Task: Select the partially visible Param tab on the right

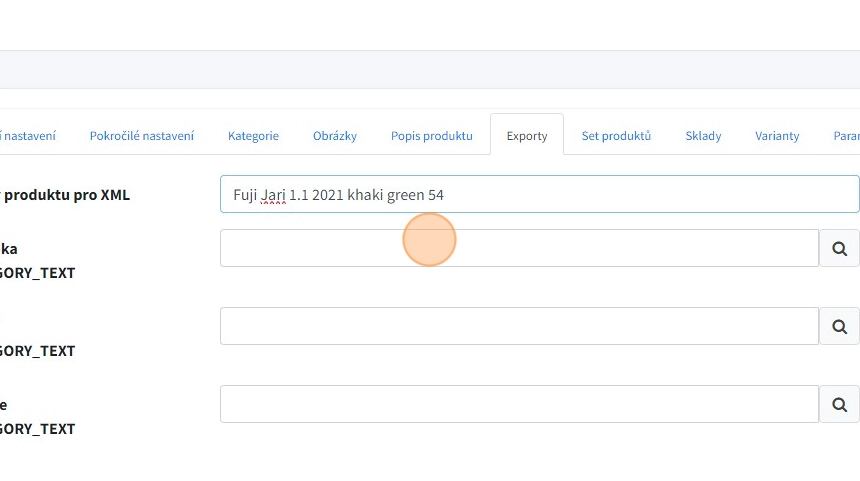Action: coord(845,136)
